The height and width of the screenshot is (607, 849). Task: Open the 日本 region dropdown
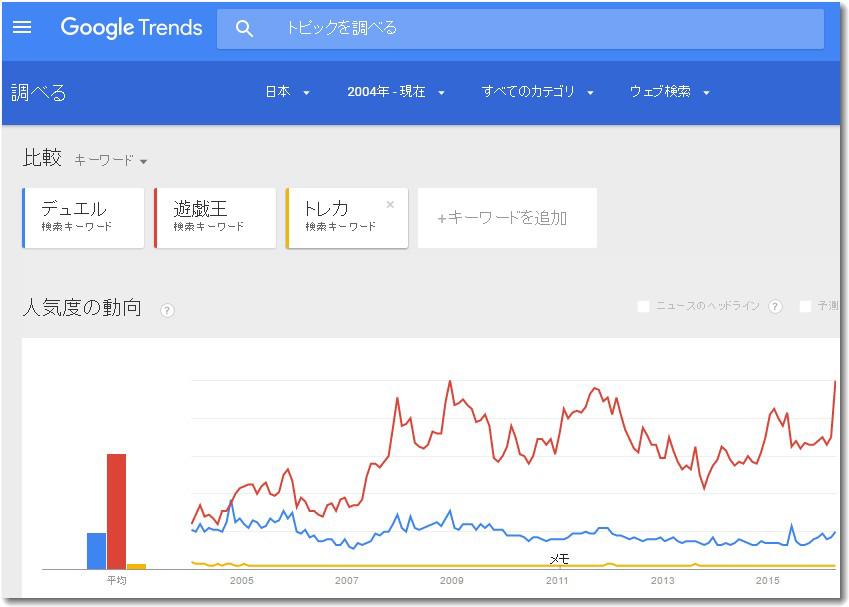click(x=287, y=92)
